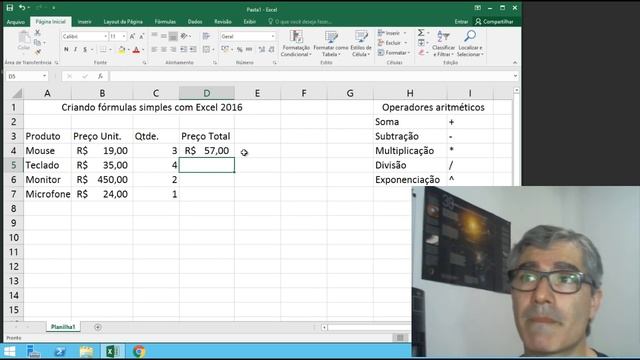Viewport: 640px width, 360px height.
Task: Toggle middle vertical alignment
Action: tap(164, 36)
